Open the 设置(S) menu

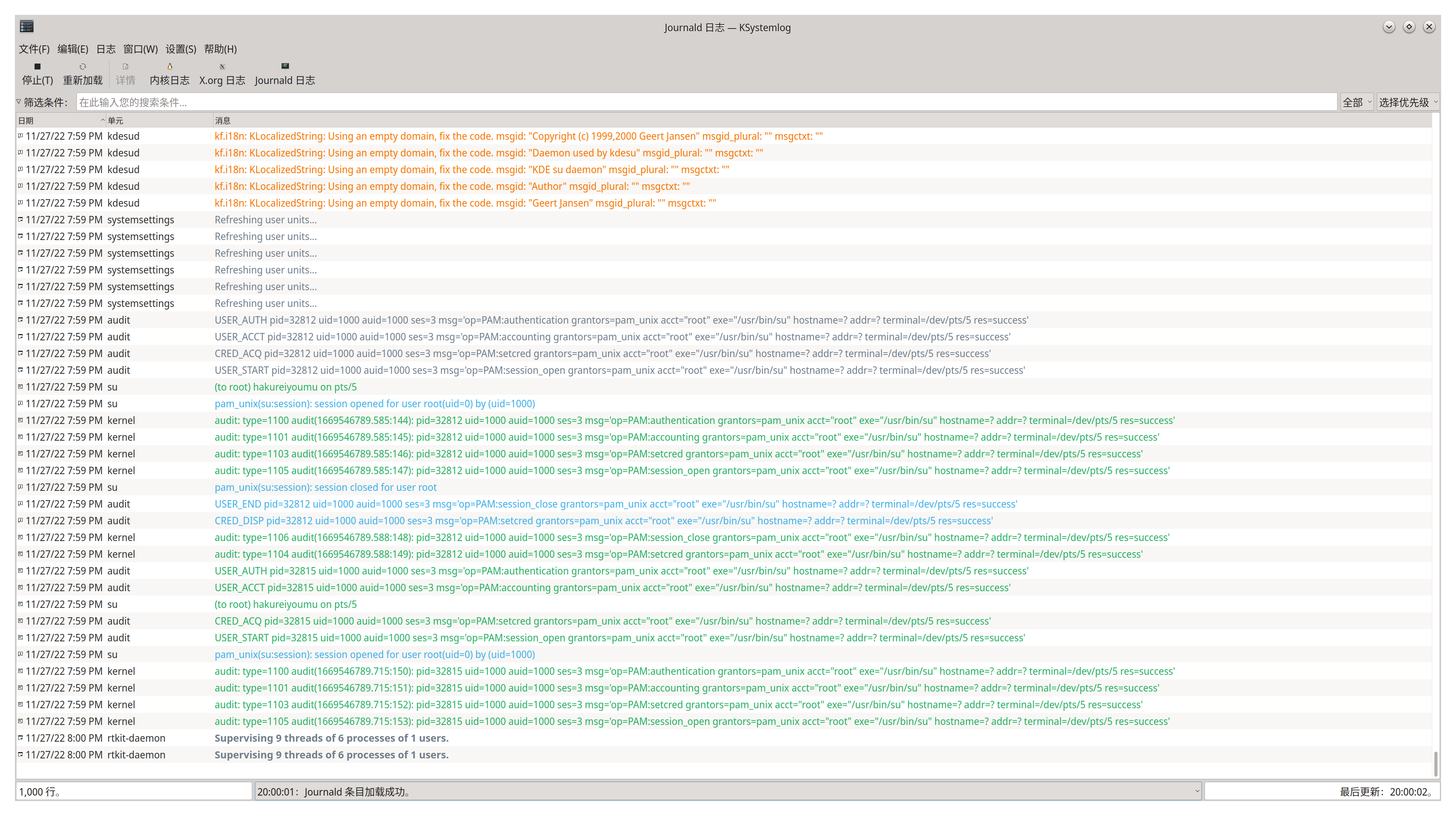click(180, 49)
